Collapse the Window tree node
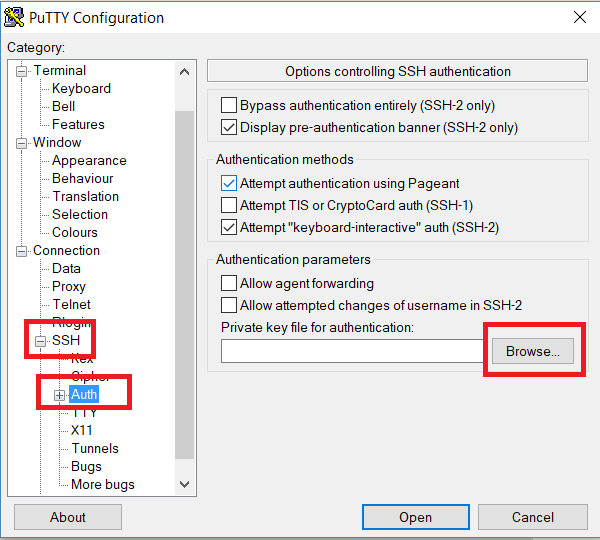The image size is (600, 540). pyautogui.click(x=21, y=144)
